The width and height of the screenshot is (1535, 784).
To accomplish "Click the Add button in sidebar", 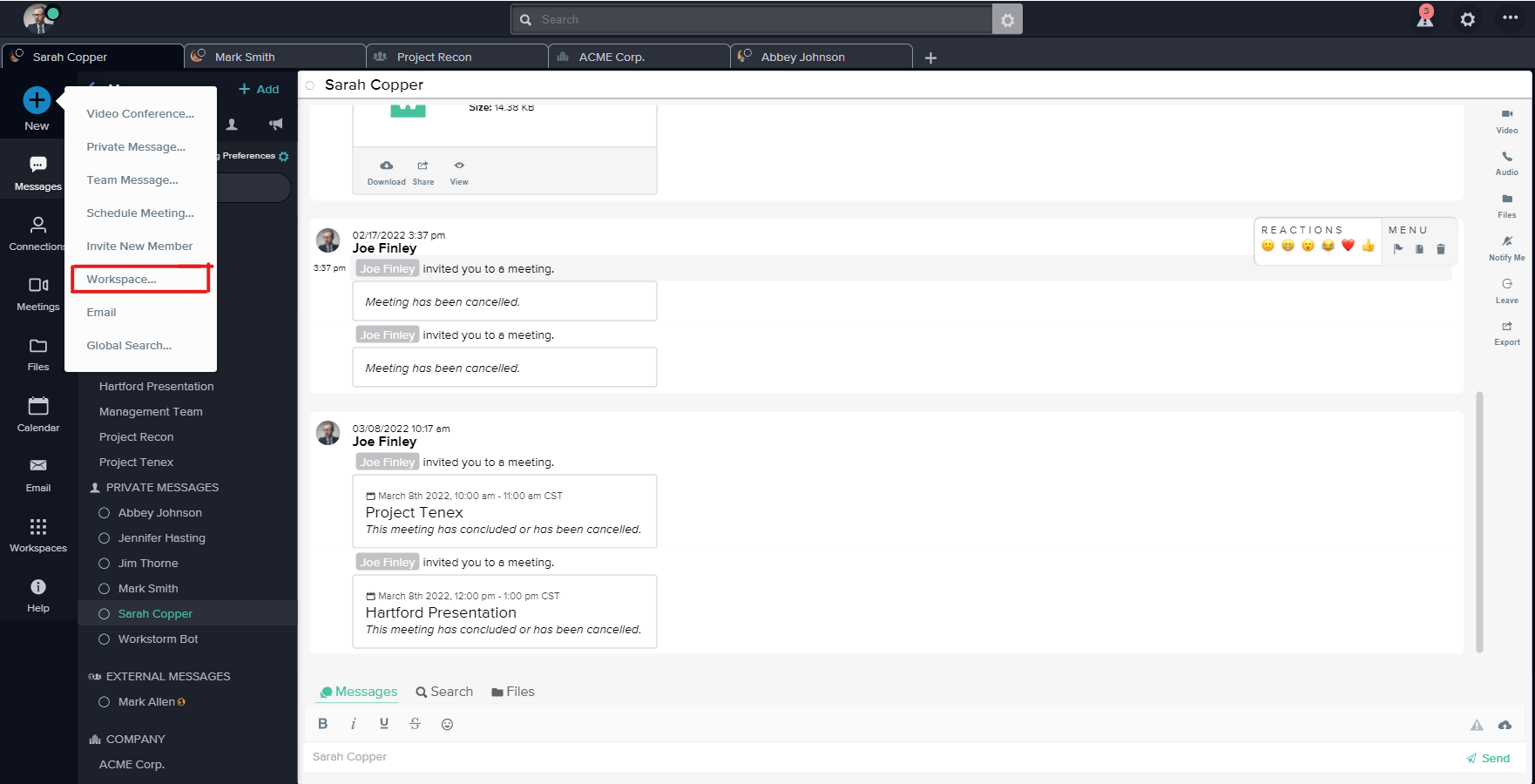I will click(259, 89).
